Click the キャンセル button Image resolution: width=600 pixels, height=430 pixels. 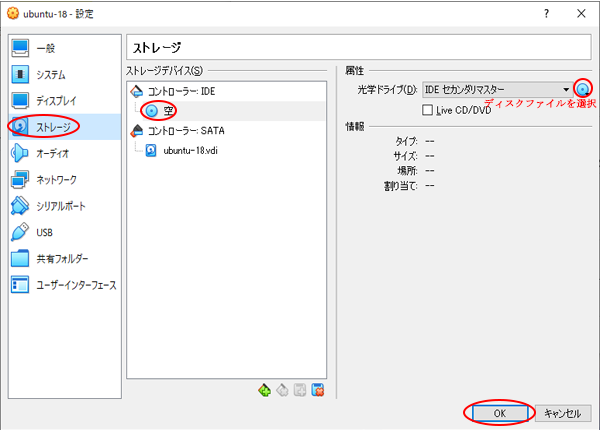pyautogui.click(x=563, y=413)
